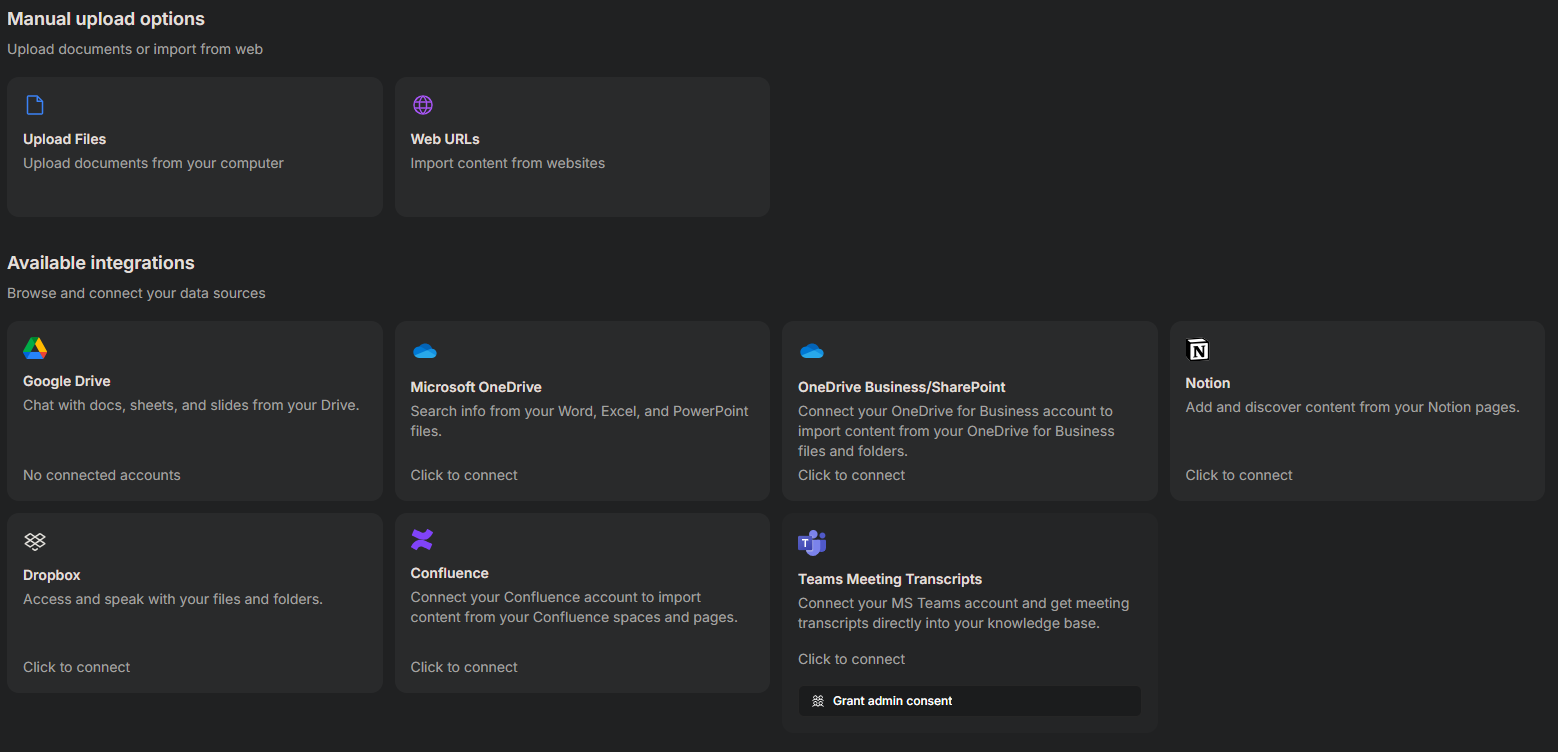The image size is (1558, 752).
Task: Click to connect OneDrive Business/SharePoint
Action: pos(851,475)
